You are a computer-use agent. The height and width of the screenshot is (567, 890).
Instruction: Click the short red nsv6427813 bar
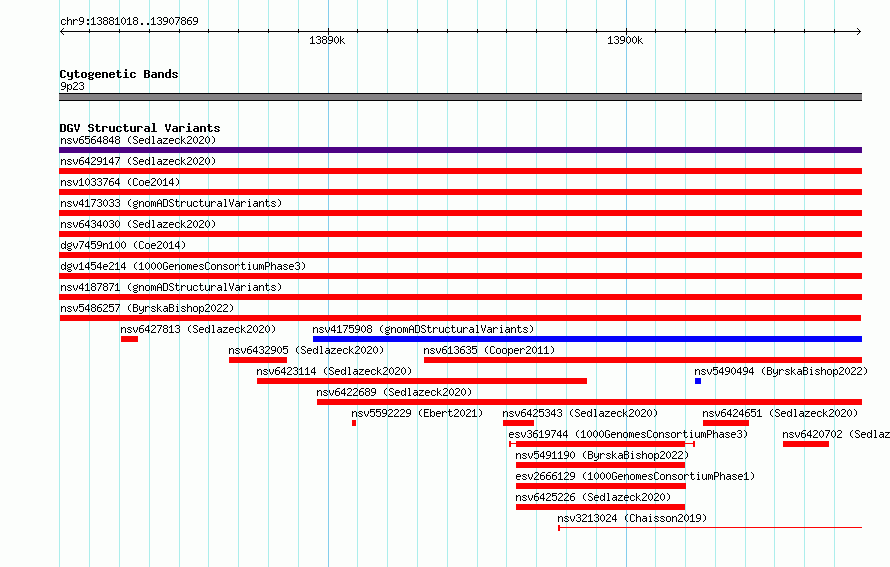click(x=129, y=339)
